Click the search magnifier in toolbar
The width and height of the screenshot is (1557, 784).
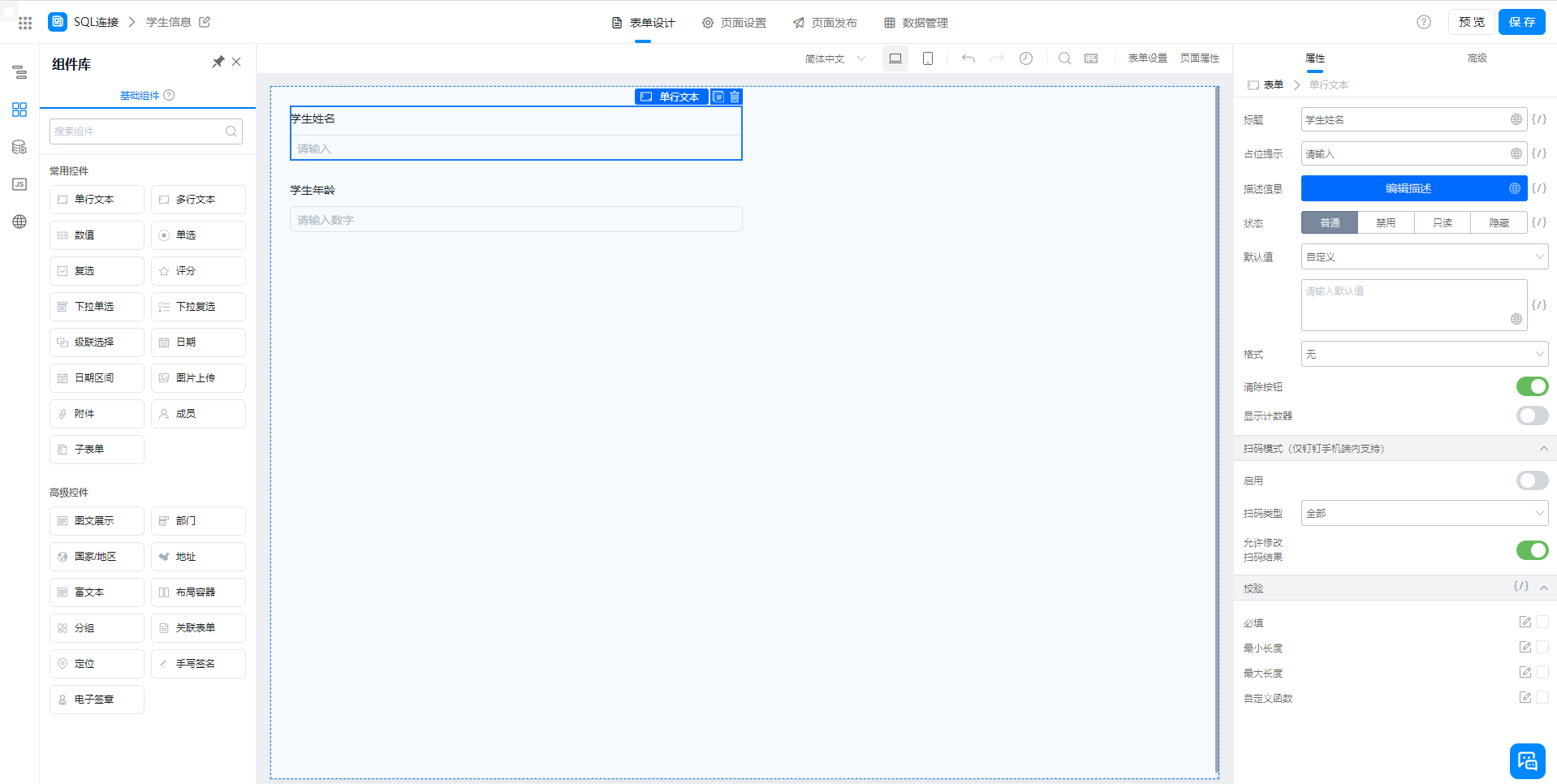[x=1065, y=58]
